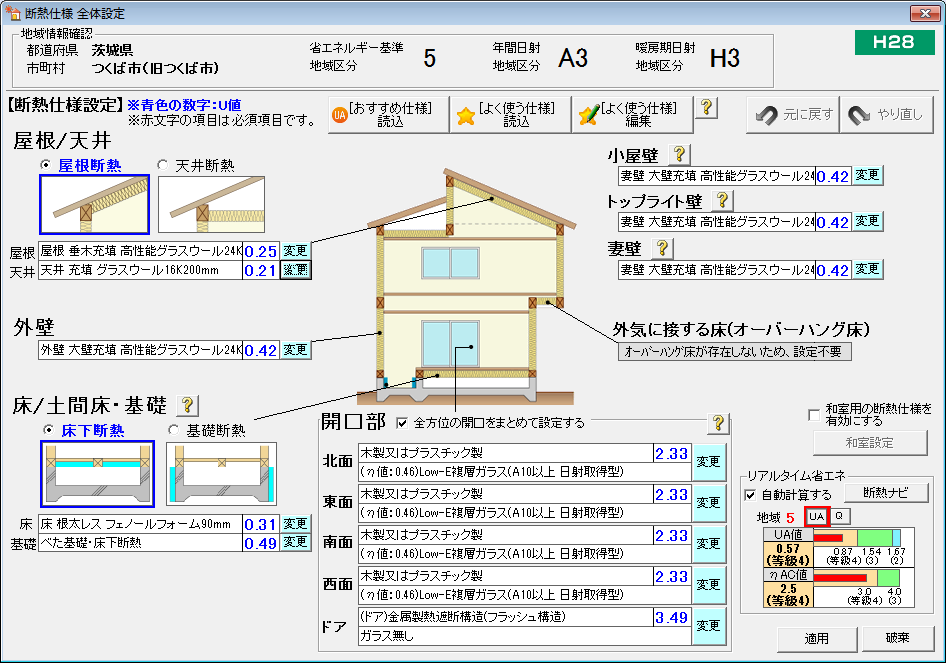Click ドア U値 3.49
The height and width of the screenshot is (663, 946).
(671, 617)
